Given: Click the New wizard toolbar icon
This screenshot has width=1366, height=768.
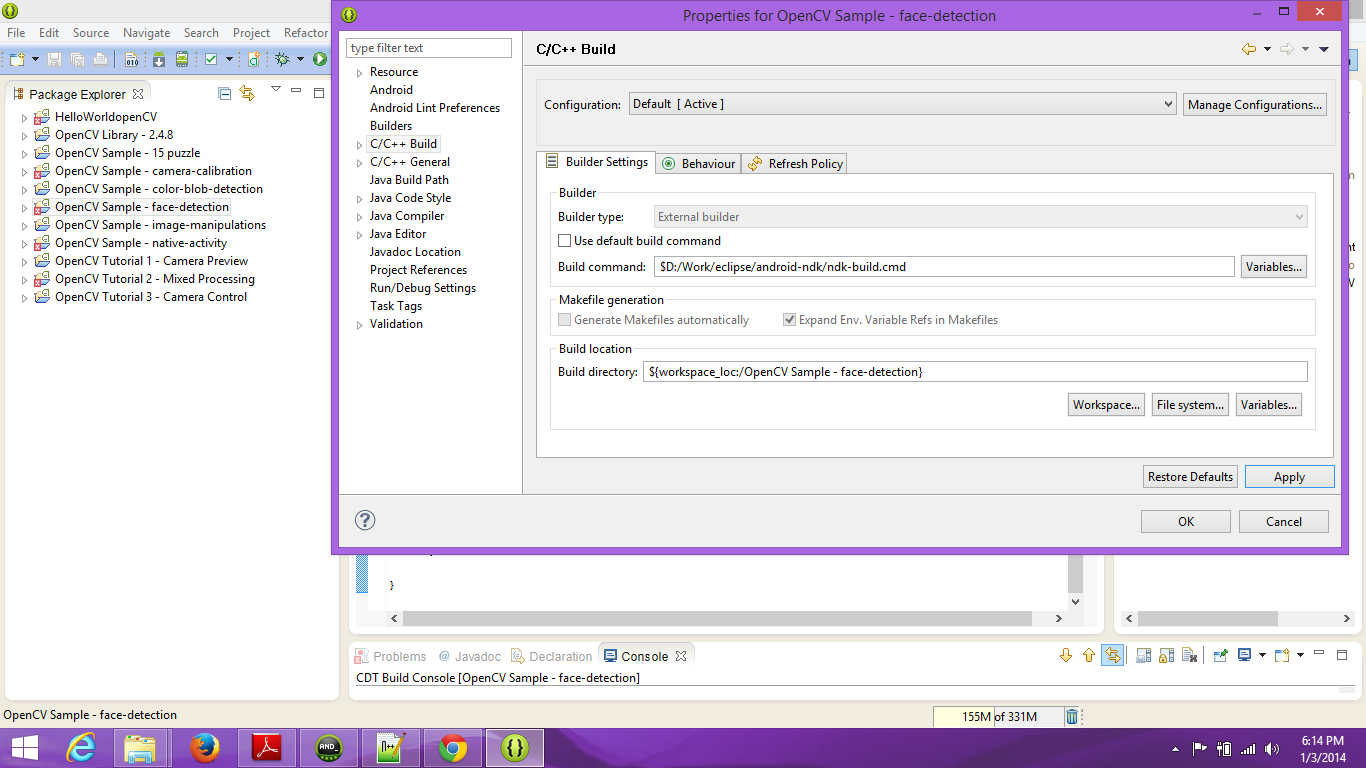Looking at the screenshot, I should [x=17, y=60].
